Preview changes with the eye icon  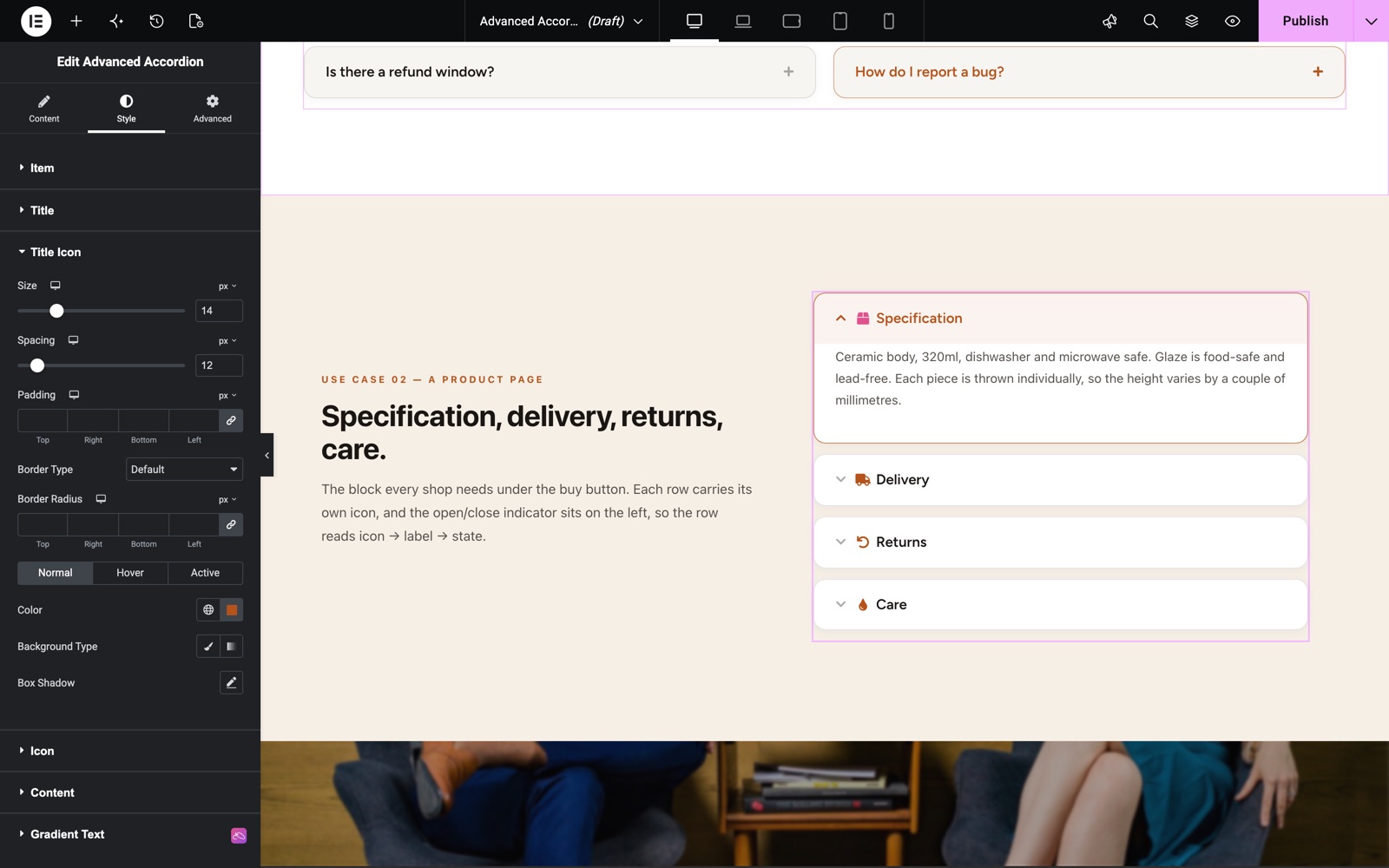click(1232, 21)
